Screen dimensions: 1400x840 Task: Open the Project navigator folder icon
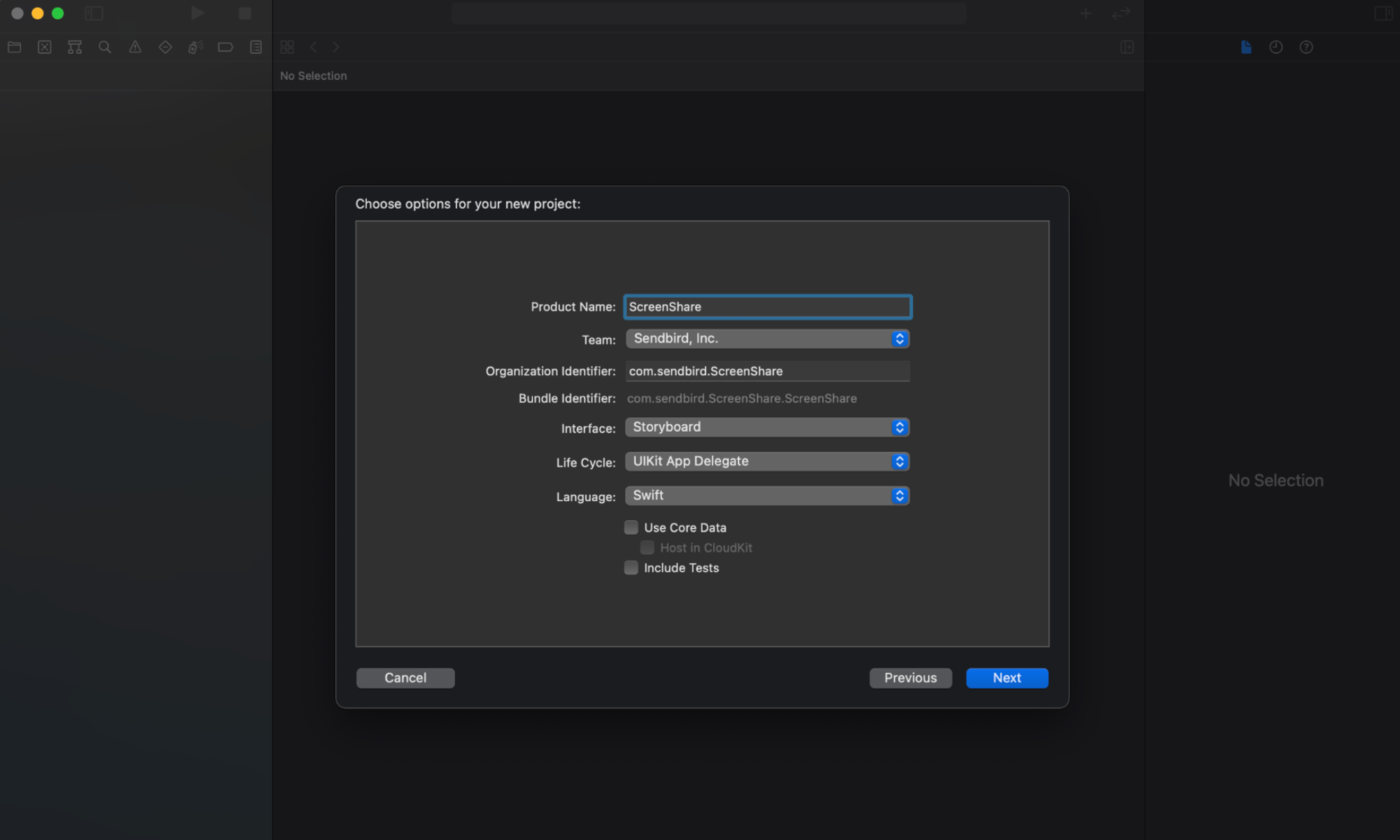14,47
